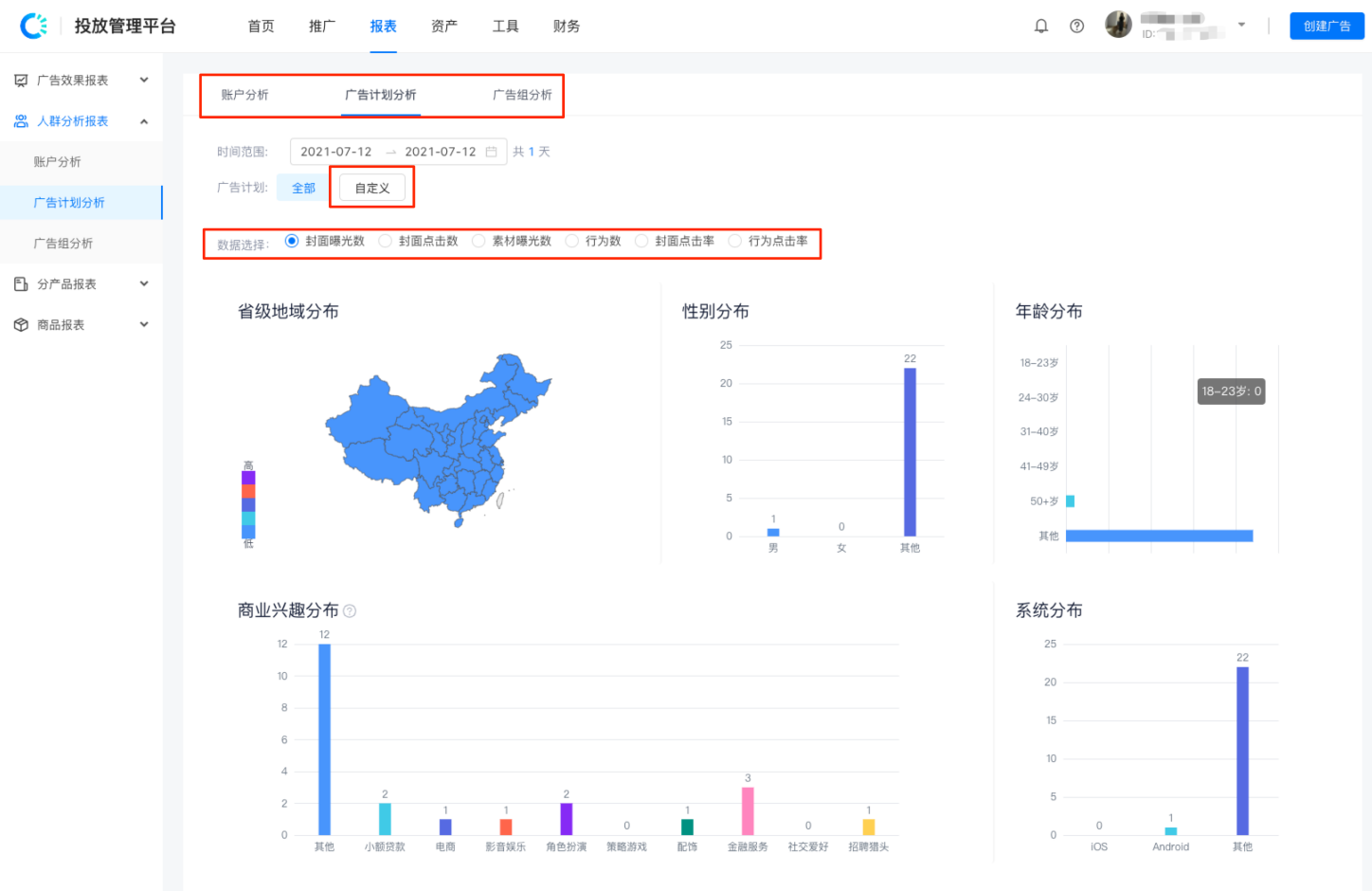Click the 创建广告 button

click(1327, 27)
